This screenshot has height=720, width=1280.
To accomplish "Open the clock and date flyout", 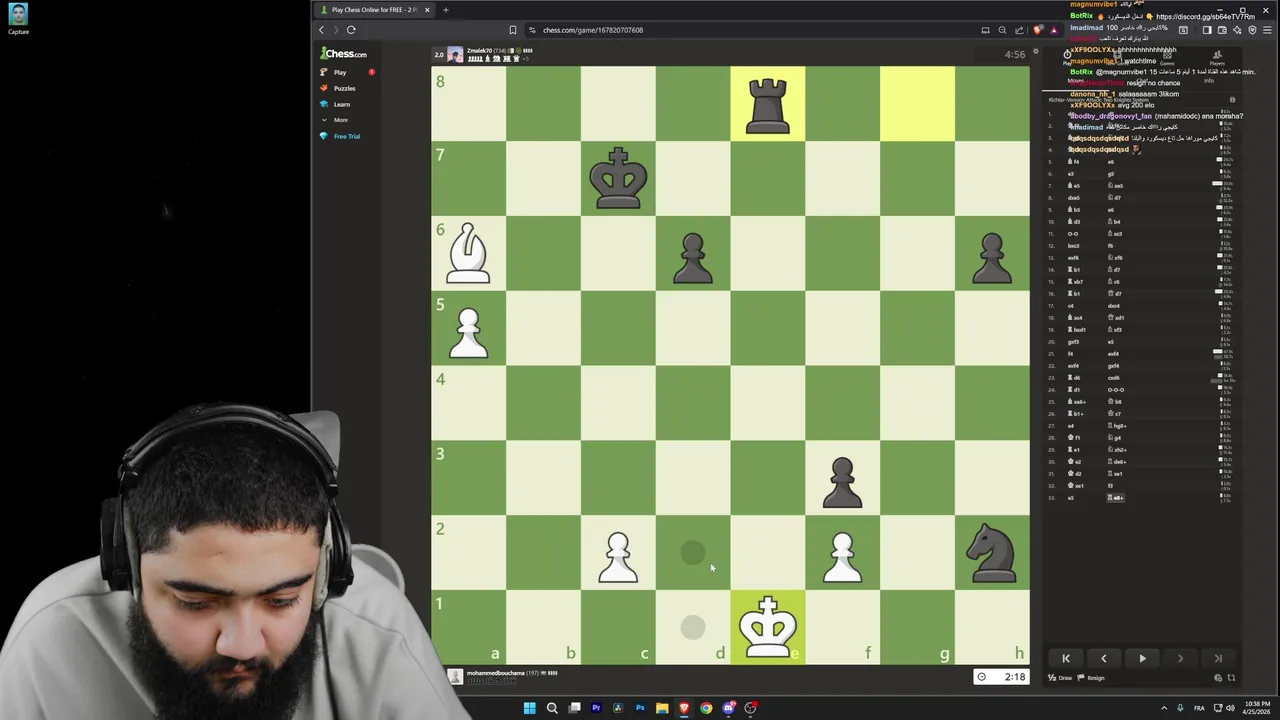I will 1257,708.
